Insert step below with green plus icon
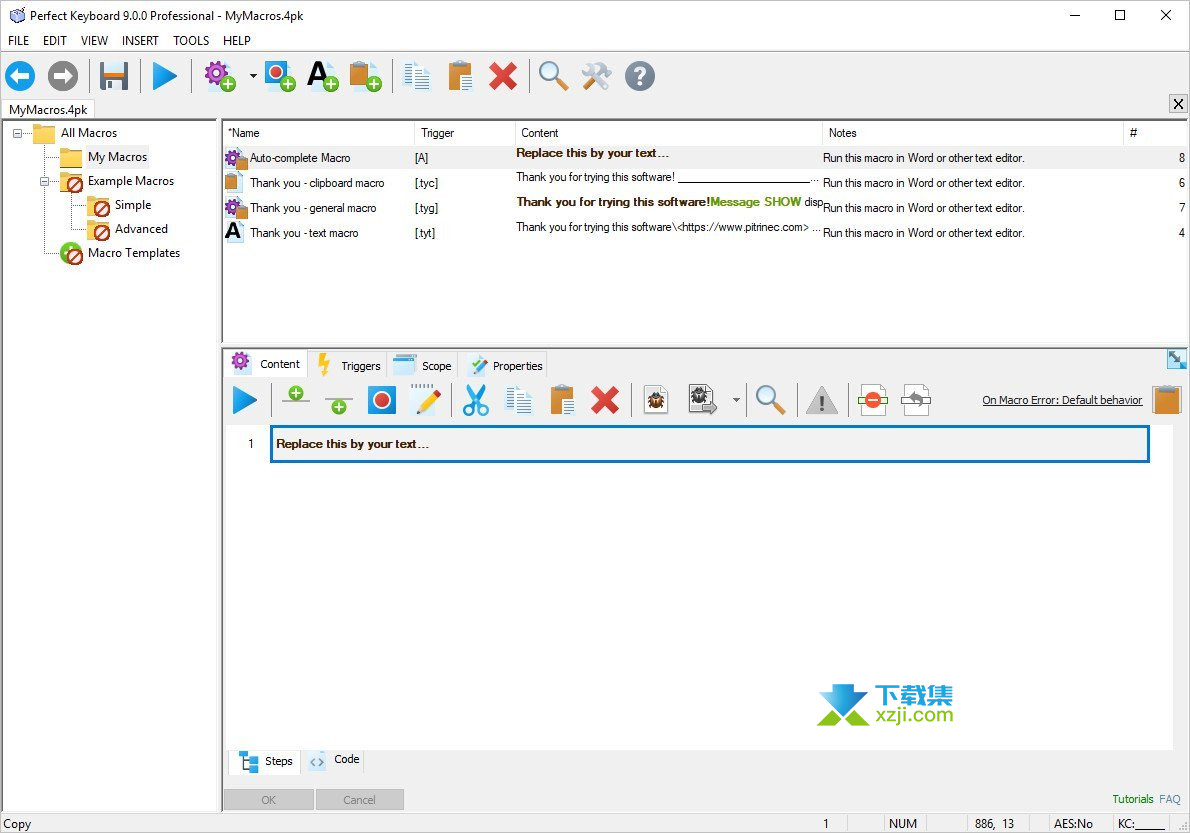This screenshot has height=833, width=1190. [338, 404]
